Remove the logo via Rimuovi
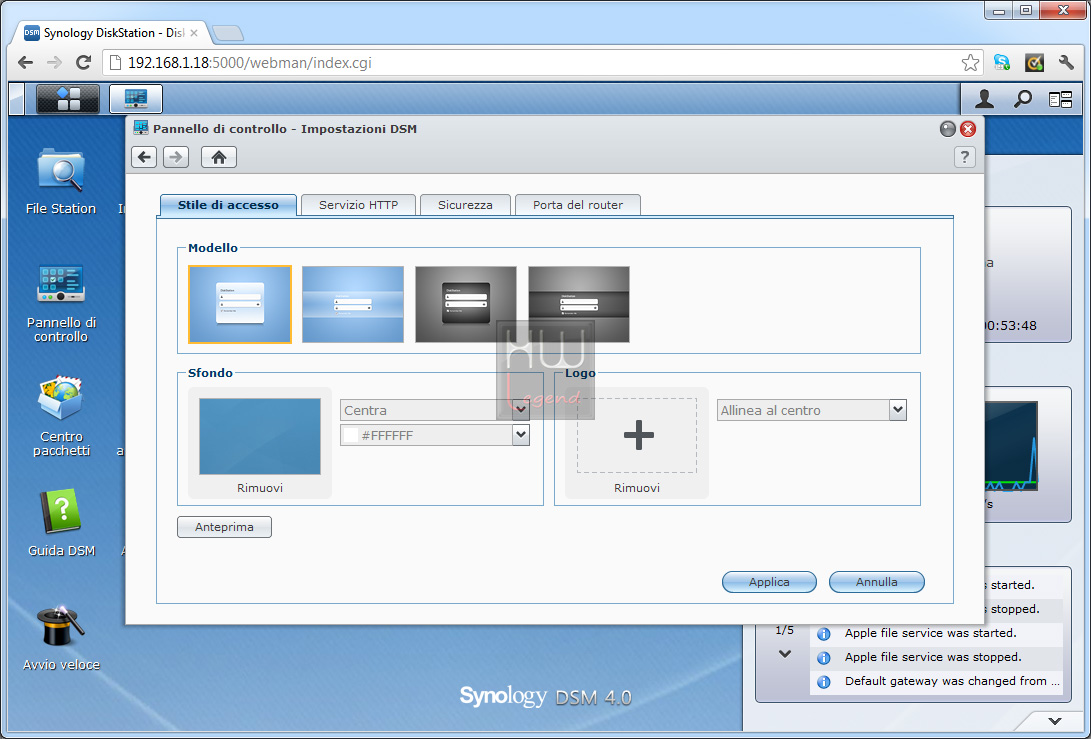The height and width of the screenshot is (739, 1091). pyautogui.click(x=637, y=488)
